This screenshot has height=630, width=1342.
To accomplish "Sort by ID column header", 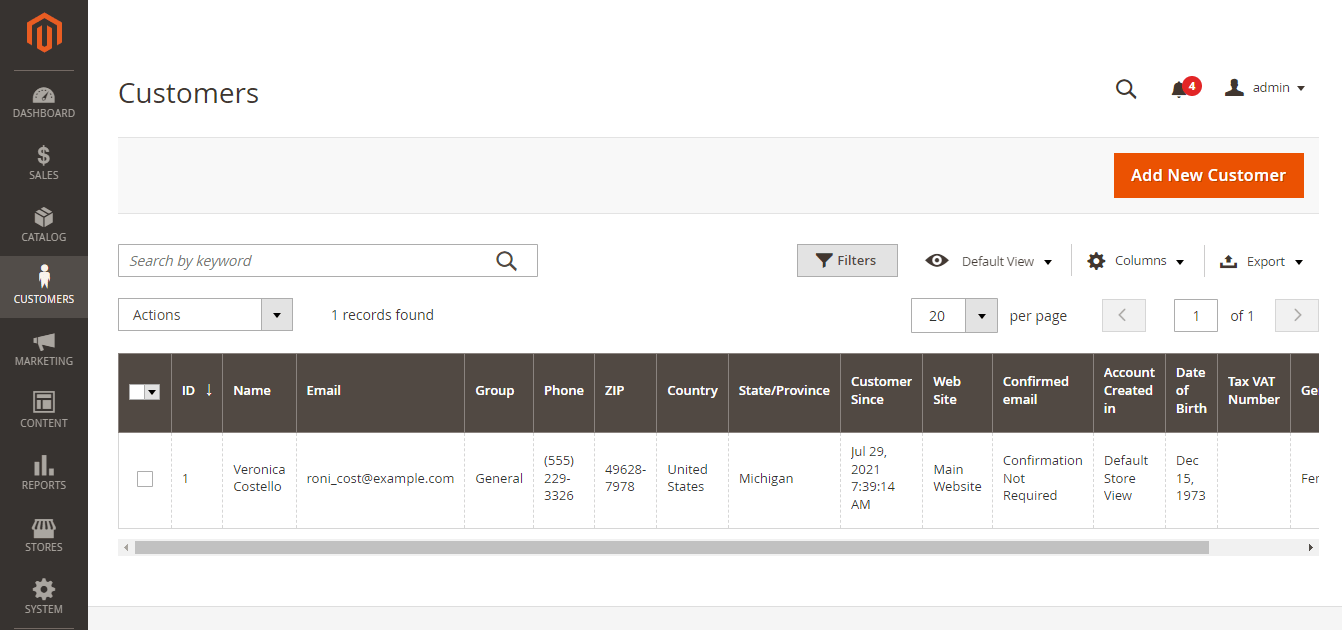I will click(x=197, y=391).
